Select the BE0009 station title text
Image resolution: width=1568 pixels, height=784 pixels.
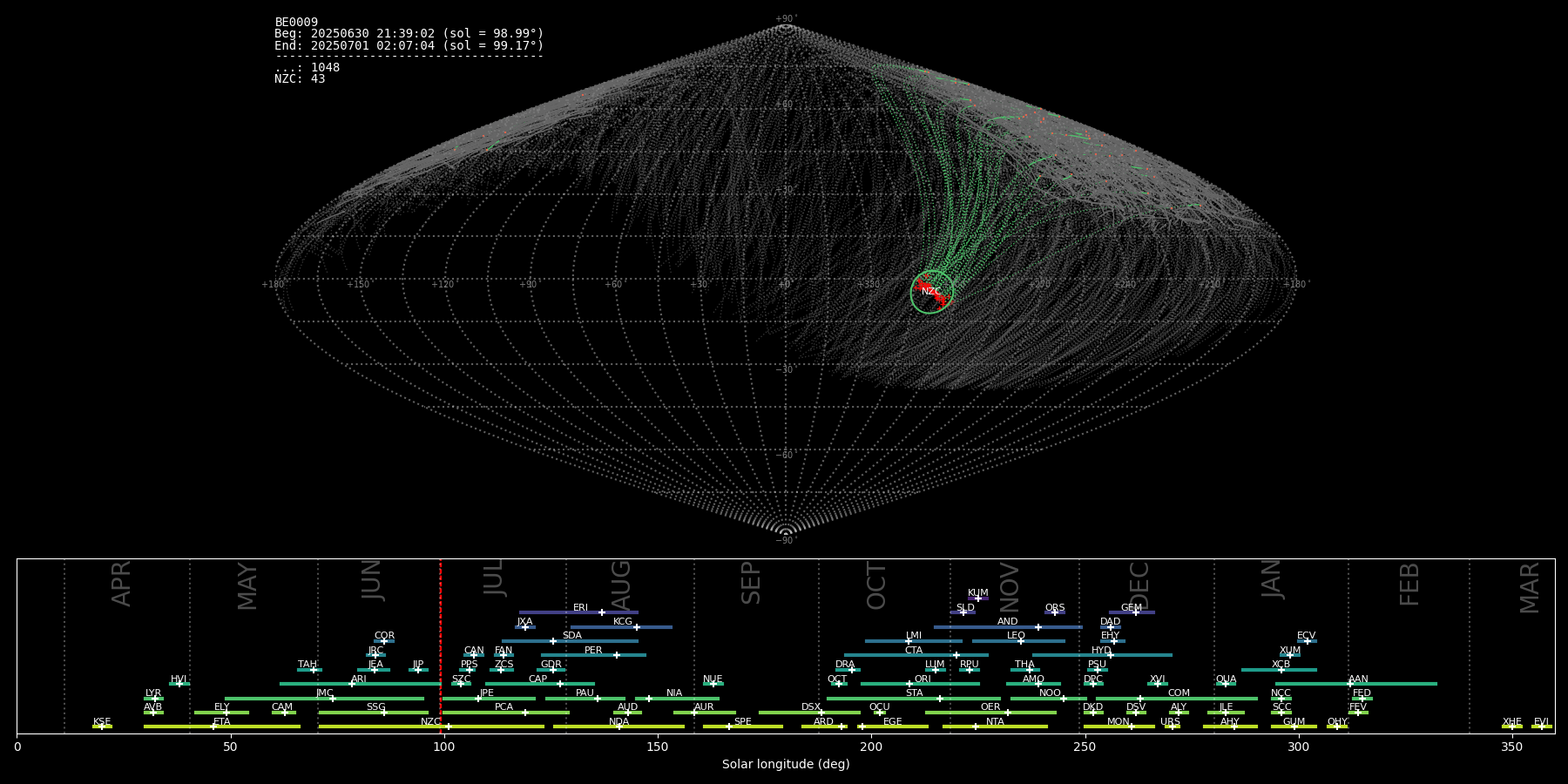tap(296, 23)
